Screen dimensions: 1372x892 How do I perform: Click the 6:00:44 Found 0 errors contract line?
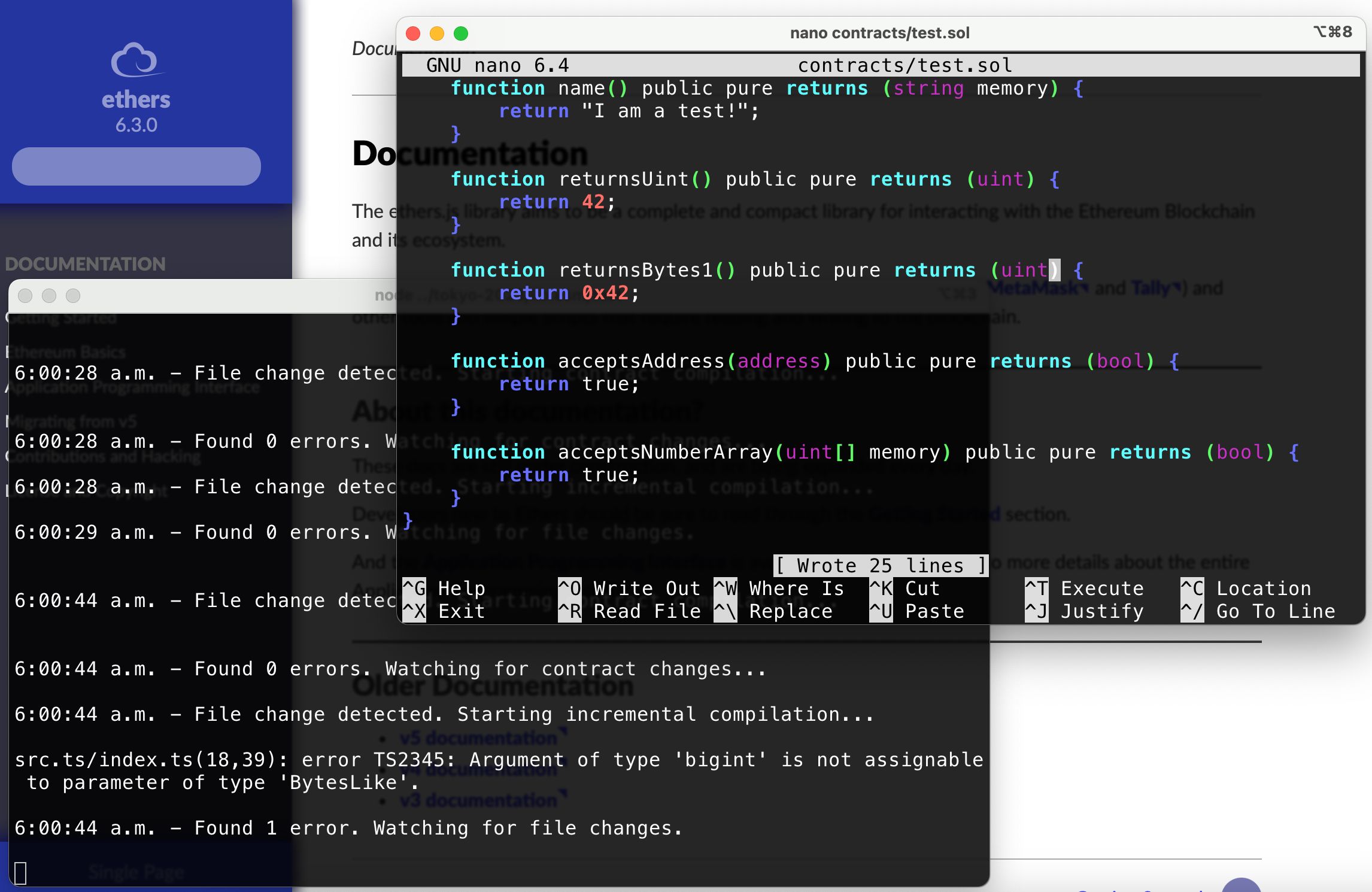[390, 669]
